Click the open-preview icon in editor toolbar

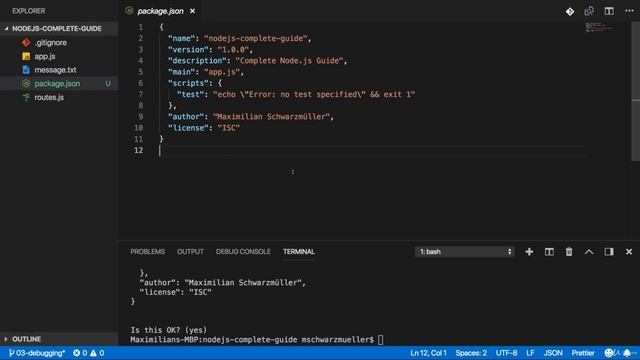point(589,11)
